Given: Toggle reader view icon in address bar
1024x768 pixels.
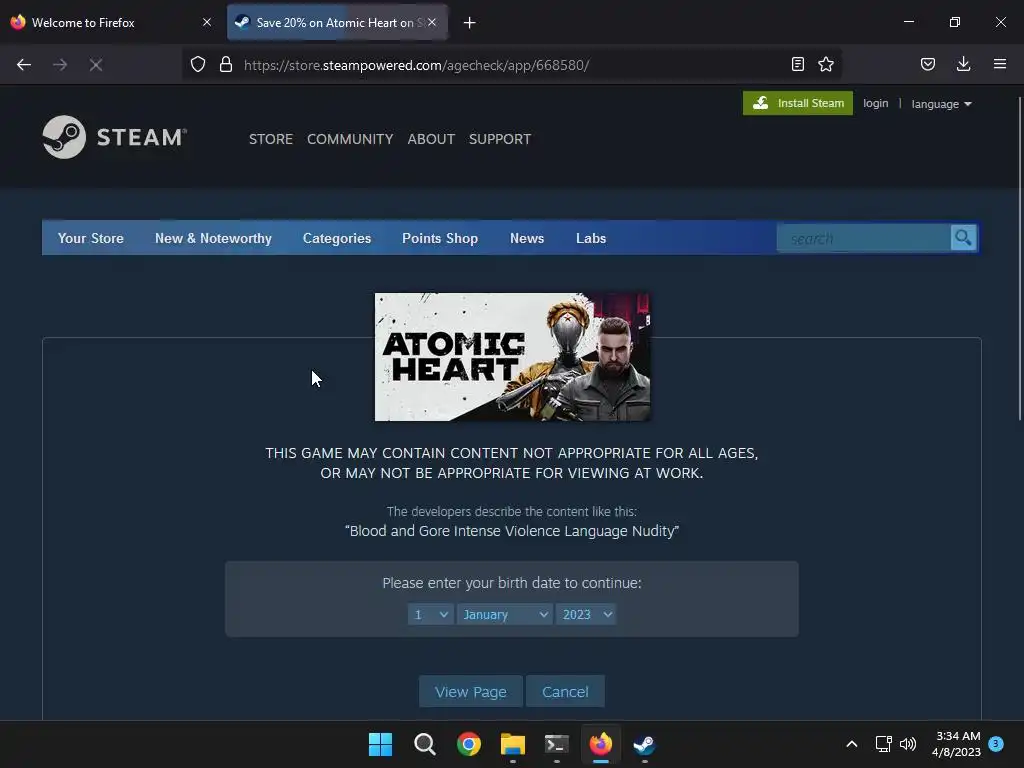Looking at the screenshot, I should pos(797,64).
